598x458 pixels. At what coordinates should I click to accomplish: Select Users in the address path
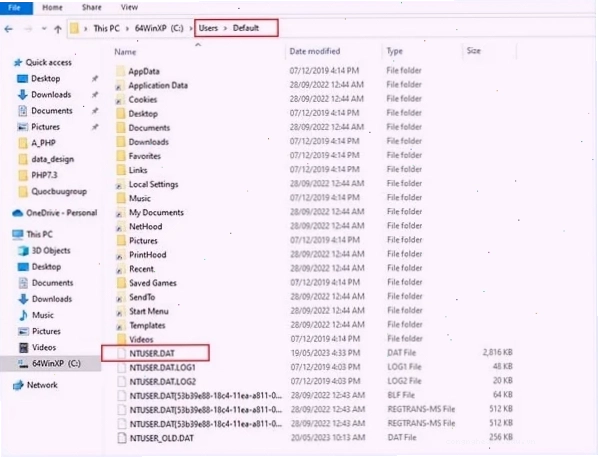[x=208, y=28]
